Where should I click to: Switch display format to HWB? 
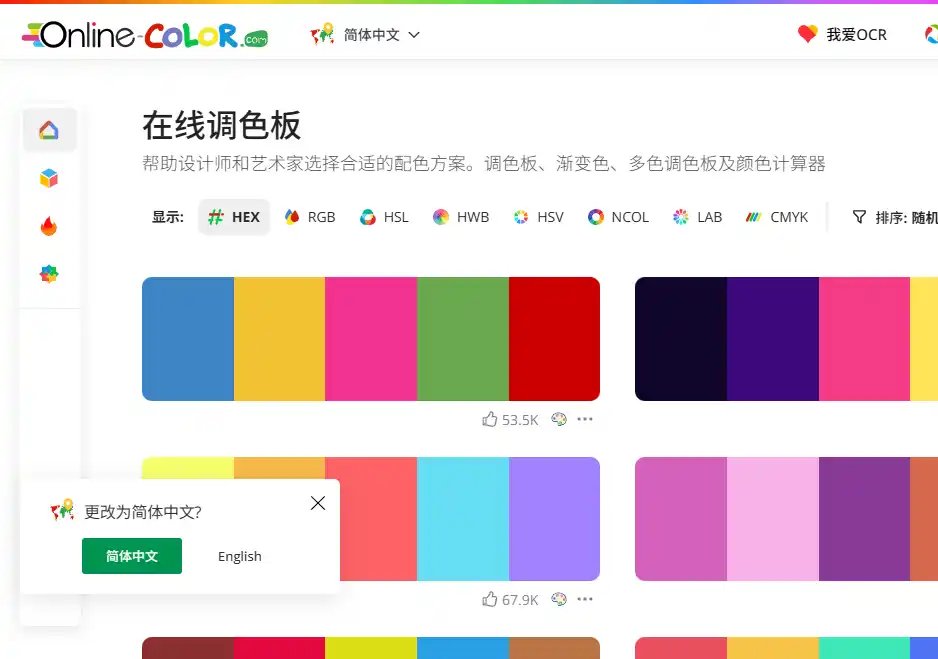(x=461, y=217)
